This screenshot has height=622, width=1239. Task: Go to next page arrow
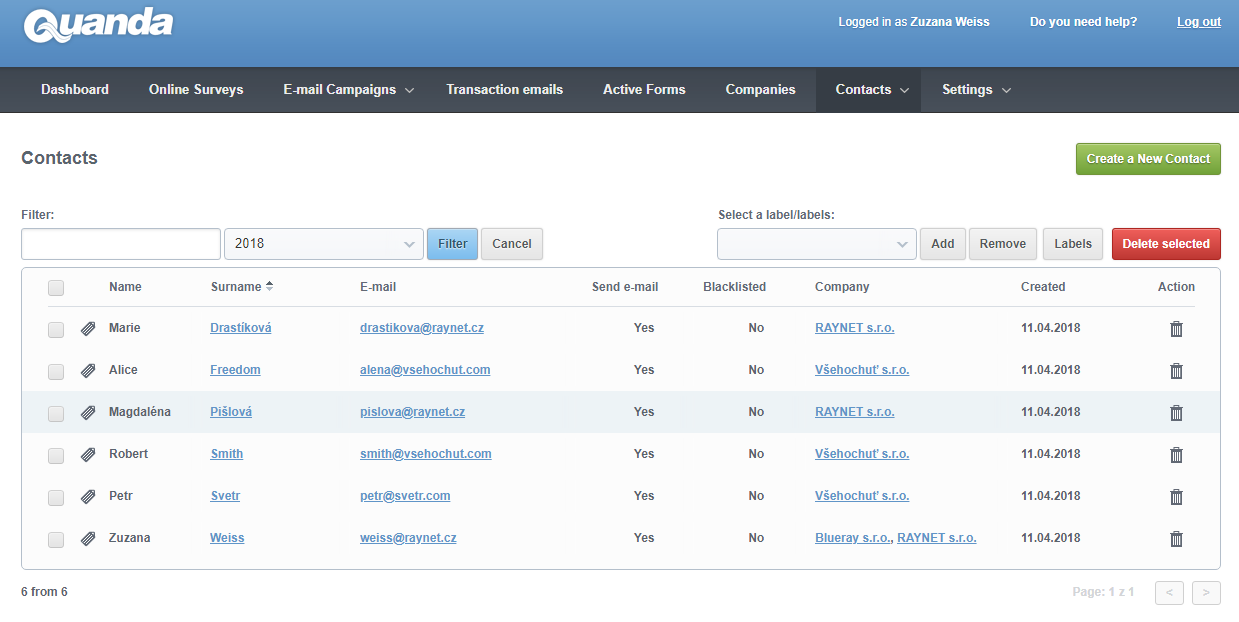[x=1206, y=593]
